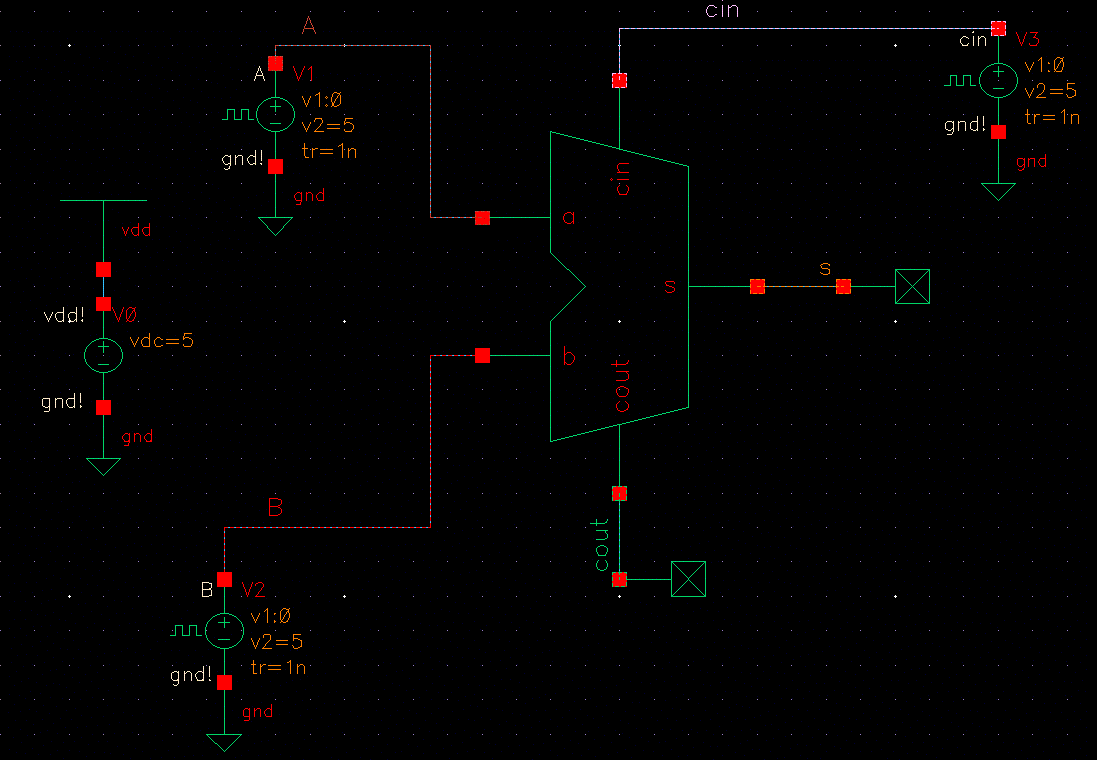The image size is (1097, 760).
Task: Click the vdd! terminal label
Action: (64, 316)
